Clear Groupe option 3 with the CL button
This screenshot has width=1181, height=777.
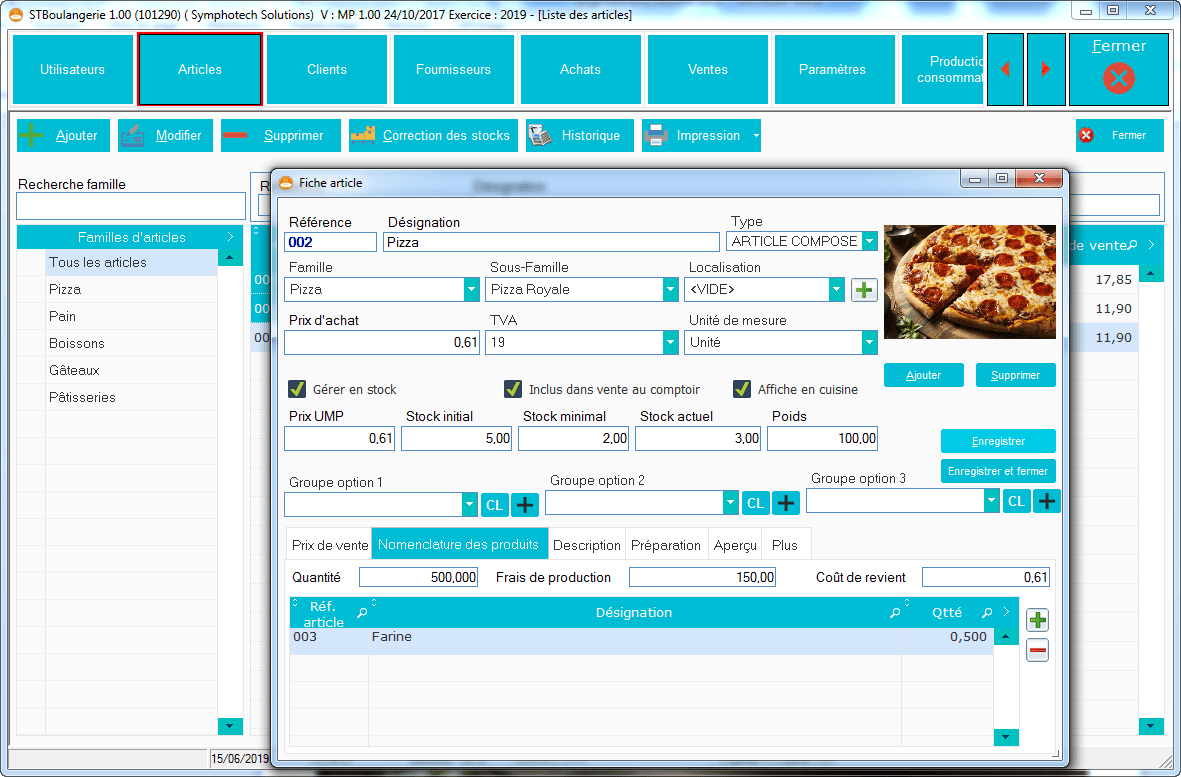[x=1016, y=501]
